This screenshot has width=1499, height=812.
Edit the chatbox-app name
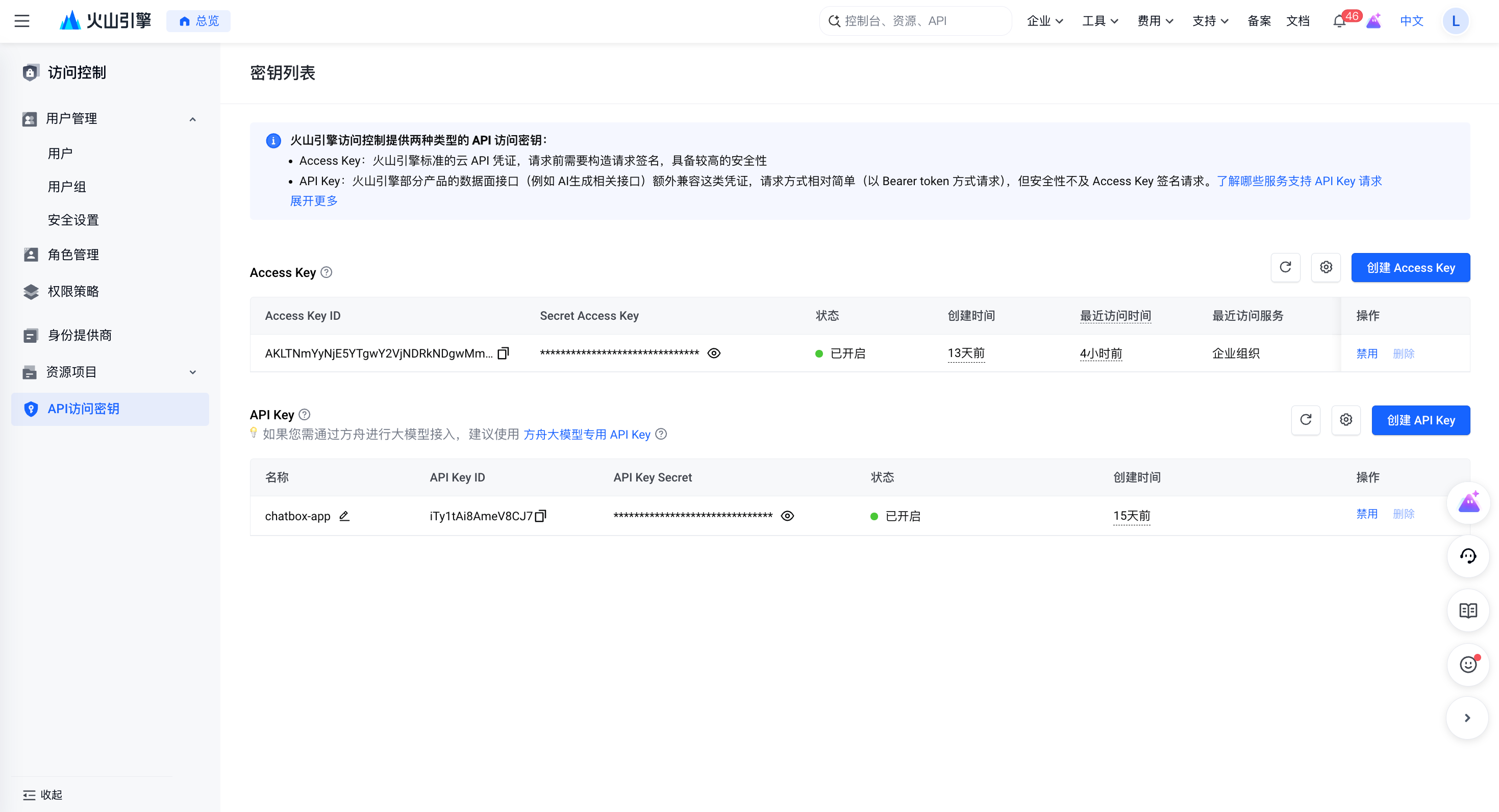coord(344,516)
